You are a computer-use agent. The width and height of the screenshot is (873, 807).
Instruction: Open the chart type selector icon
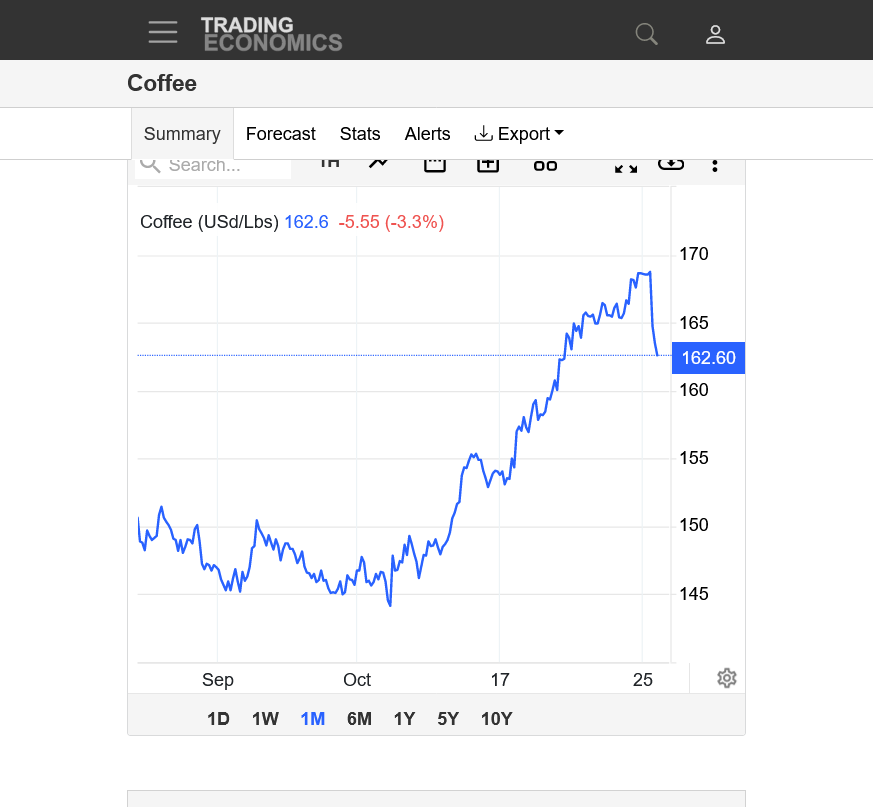click(330, 164)
